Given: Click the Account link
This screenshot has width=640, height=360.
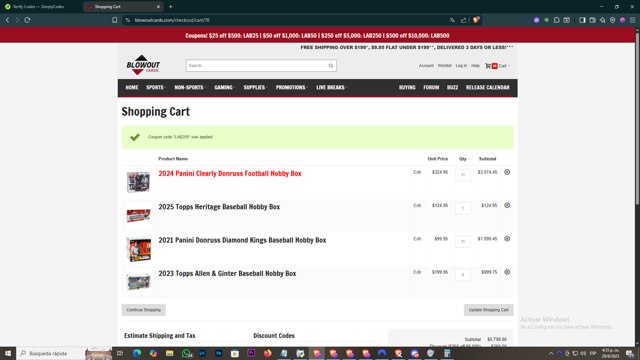Looking at the screenshot, I should click(426, 66).
